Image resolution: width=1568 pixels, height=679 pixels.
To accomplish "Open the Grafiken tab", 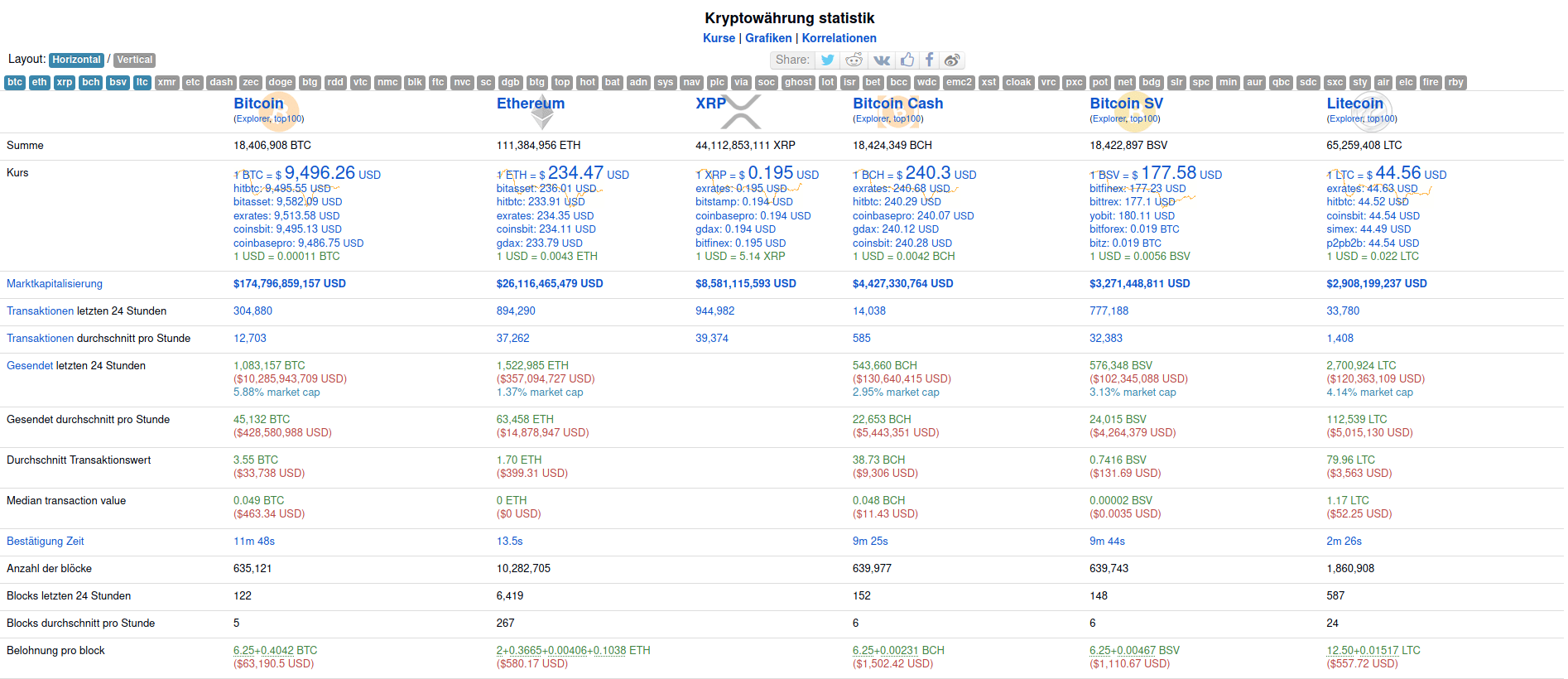I will 768,38.
